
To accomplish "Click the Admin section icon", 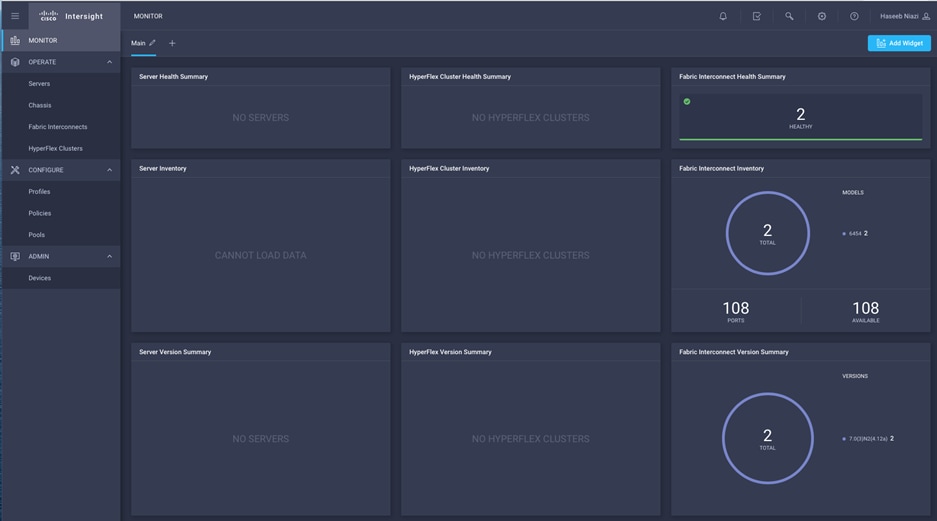I will (15, 256).
